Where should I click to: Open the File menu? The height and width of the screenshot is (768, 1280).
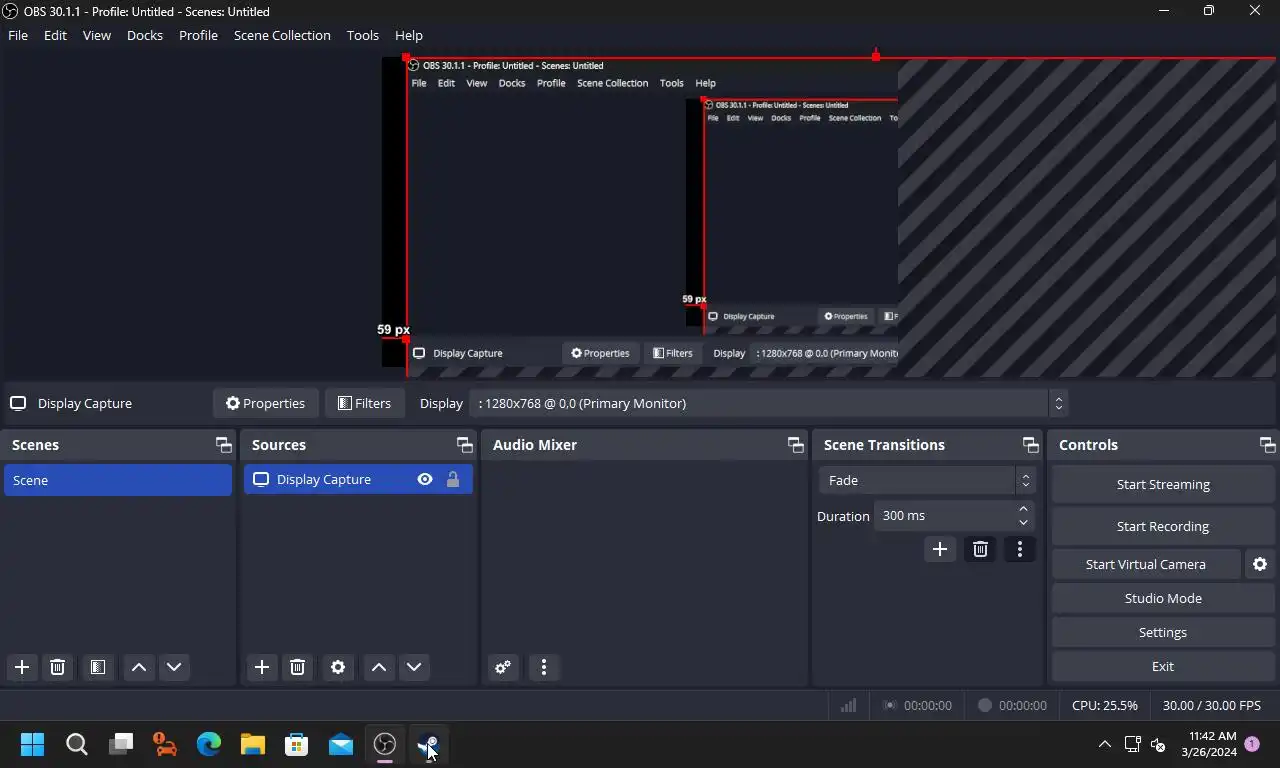point(18,35)
